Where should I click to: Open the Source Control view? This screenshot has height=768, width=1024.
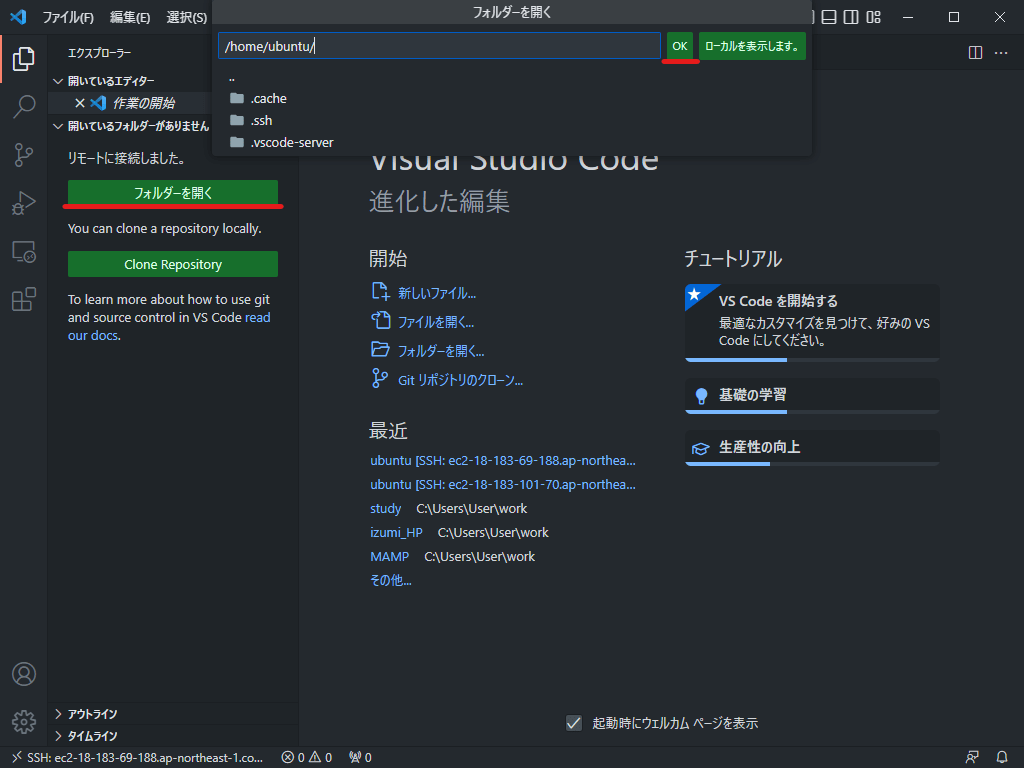23,154
